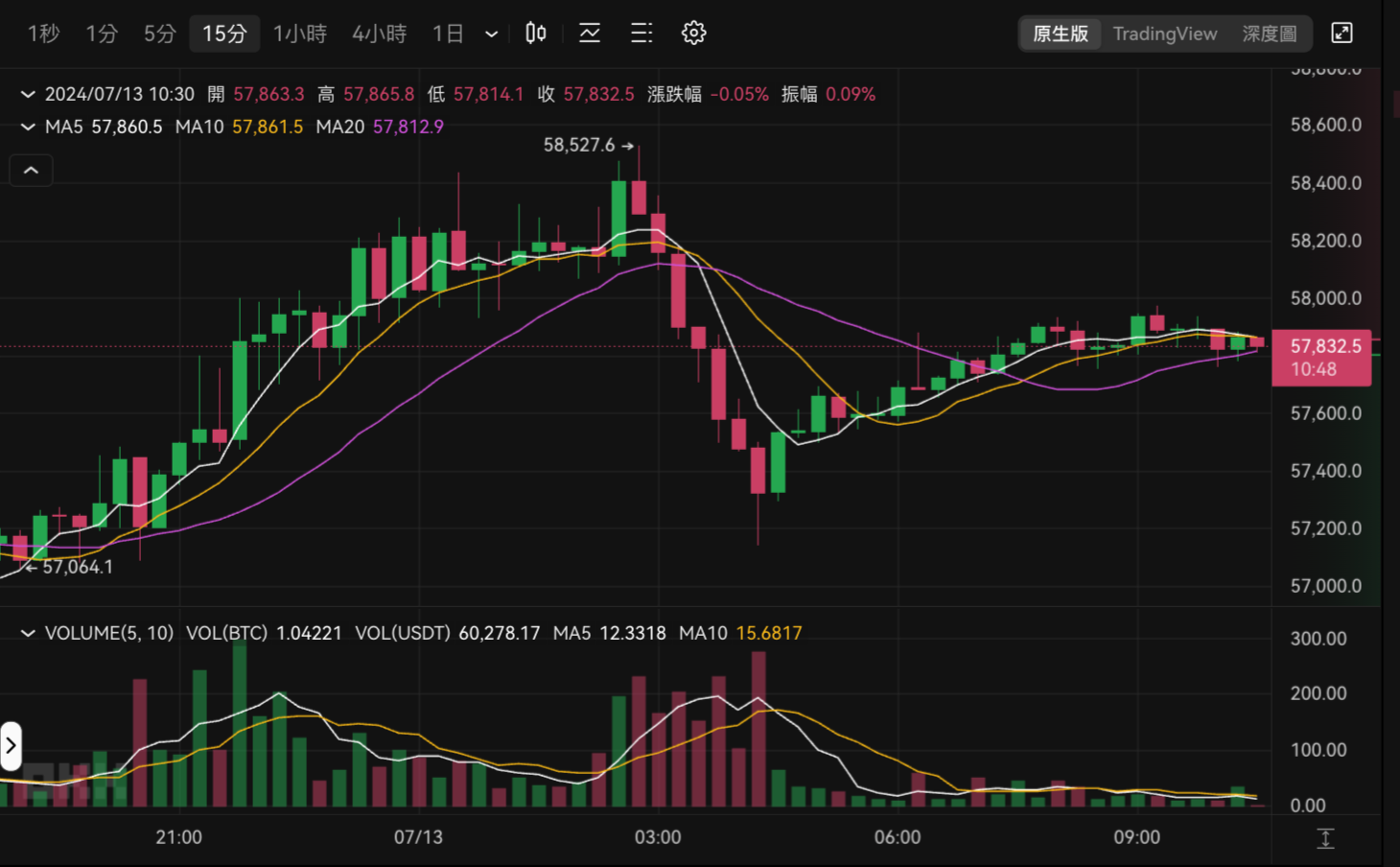Select the 1小時 timeframe

pos(299,34)
